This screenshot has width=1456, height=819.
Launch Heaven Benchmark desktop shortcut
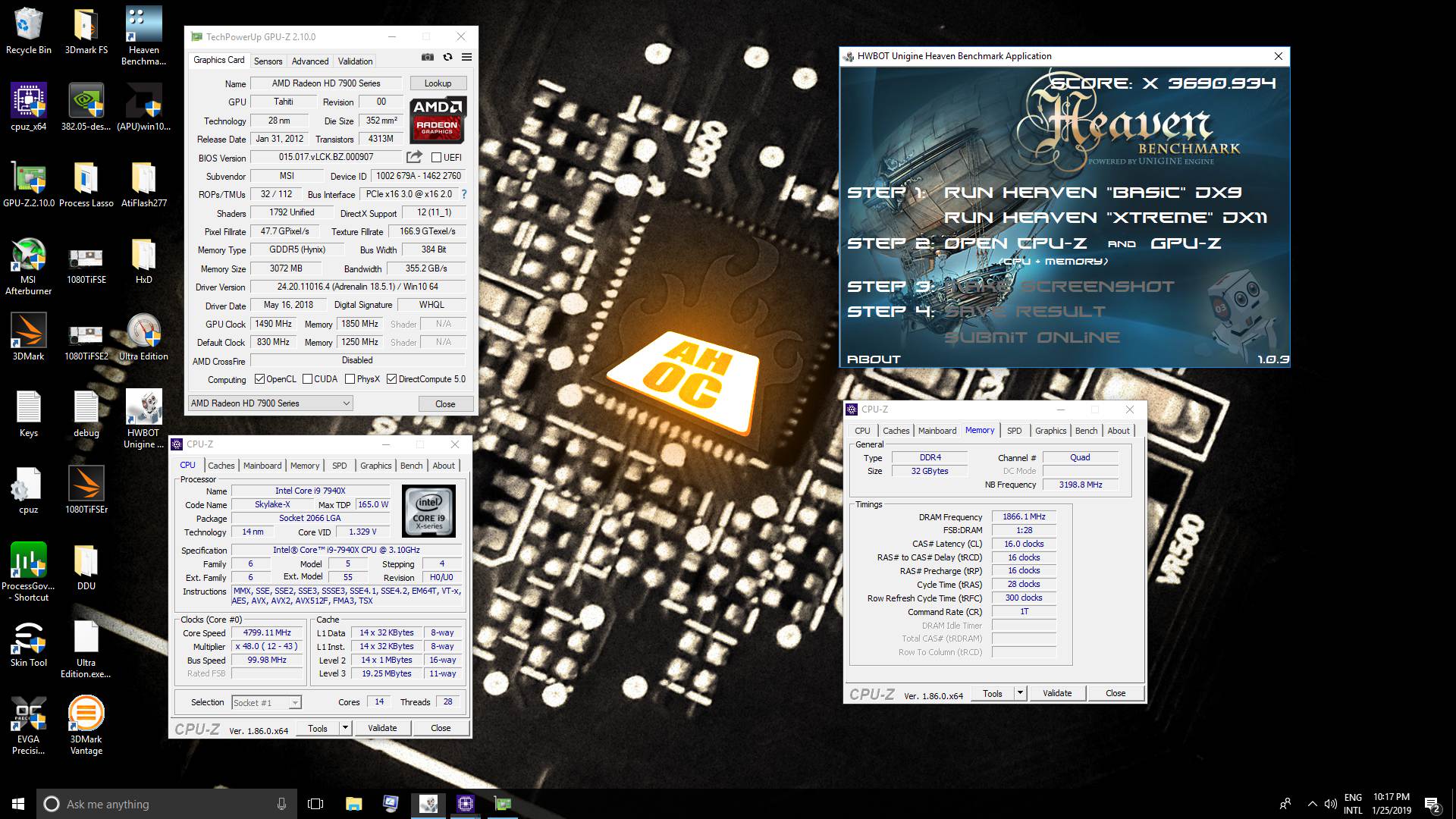point(143,36)
